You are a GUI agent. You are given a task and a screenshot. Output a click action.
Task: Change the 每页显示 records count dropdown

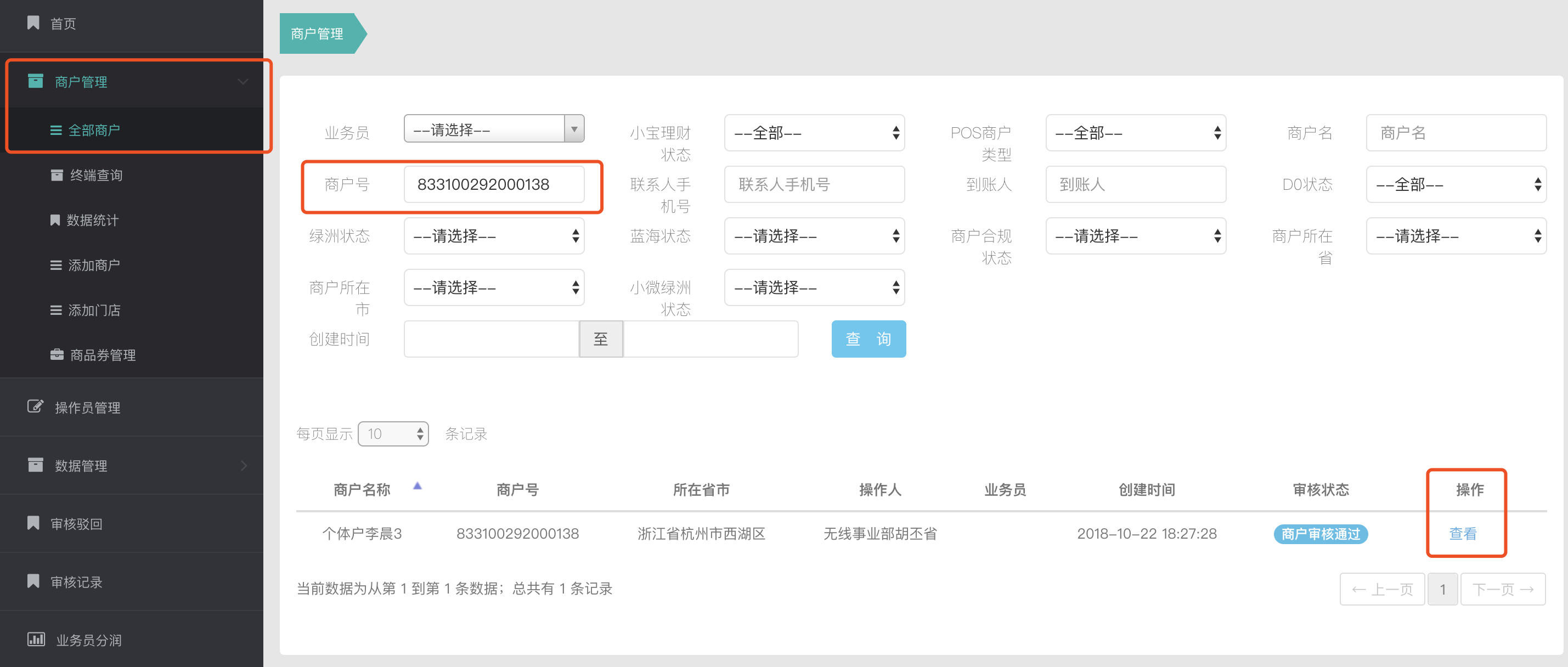click(393, 434)
